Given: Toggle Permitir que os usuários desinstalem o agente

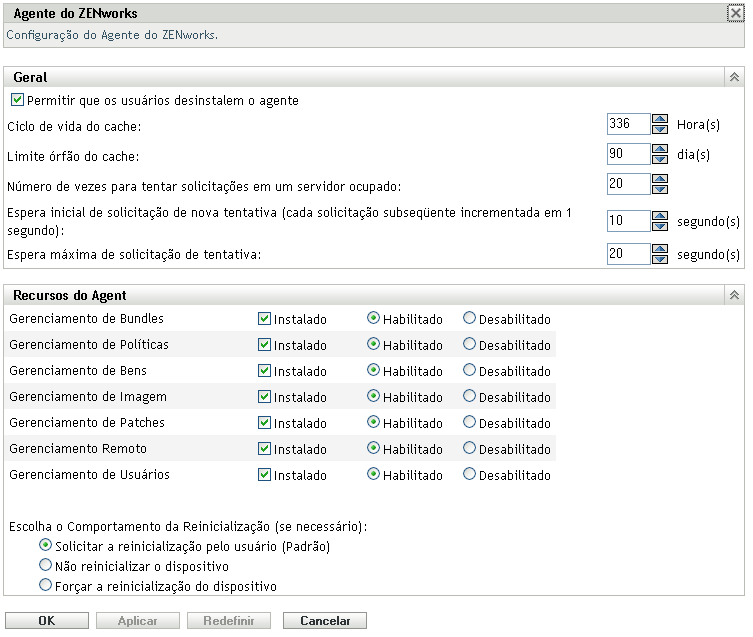Looking at the screenshot, I should pos(17,100).
